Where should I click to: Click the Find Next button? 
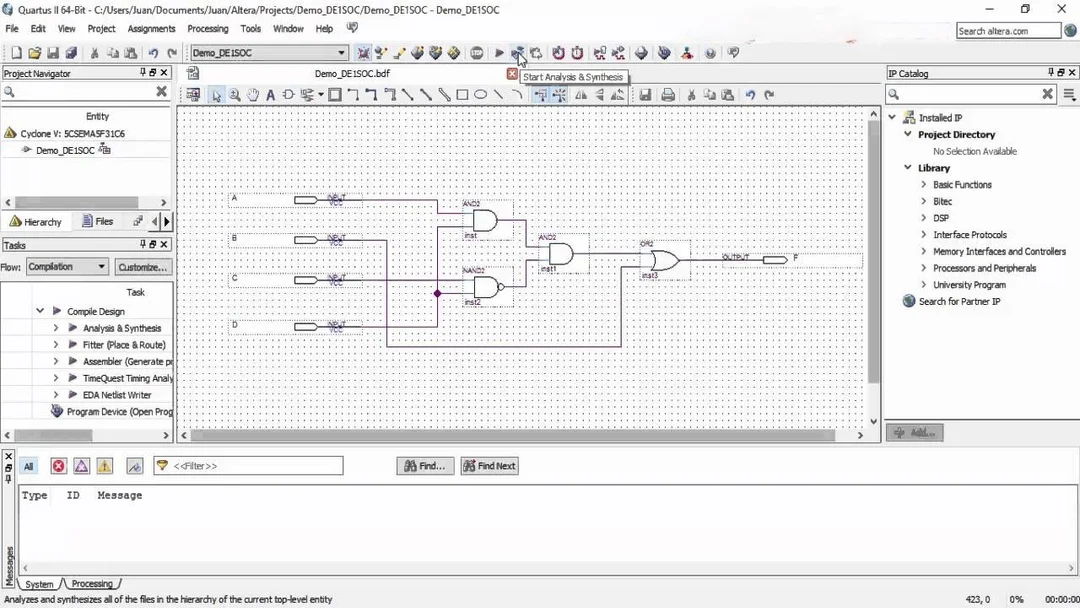(490, 466)
